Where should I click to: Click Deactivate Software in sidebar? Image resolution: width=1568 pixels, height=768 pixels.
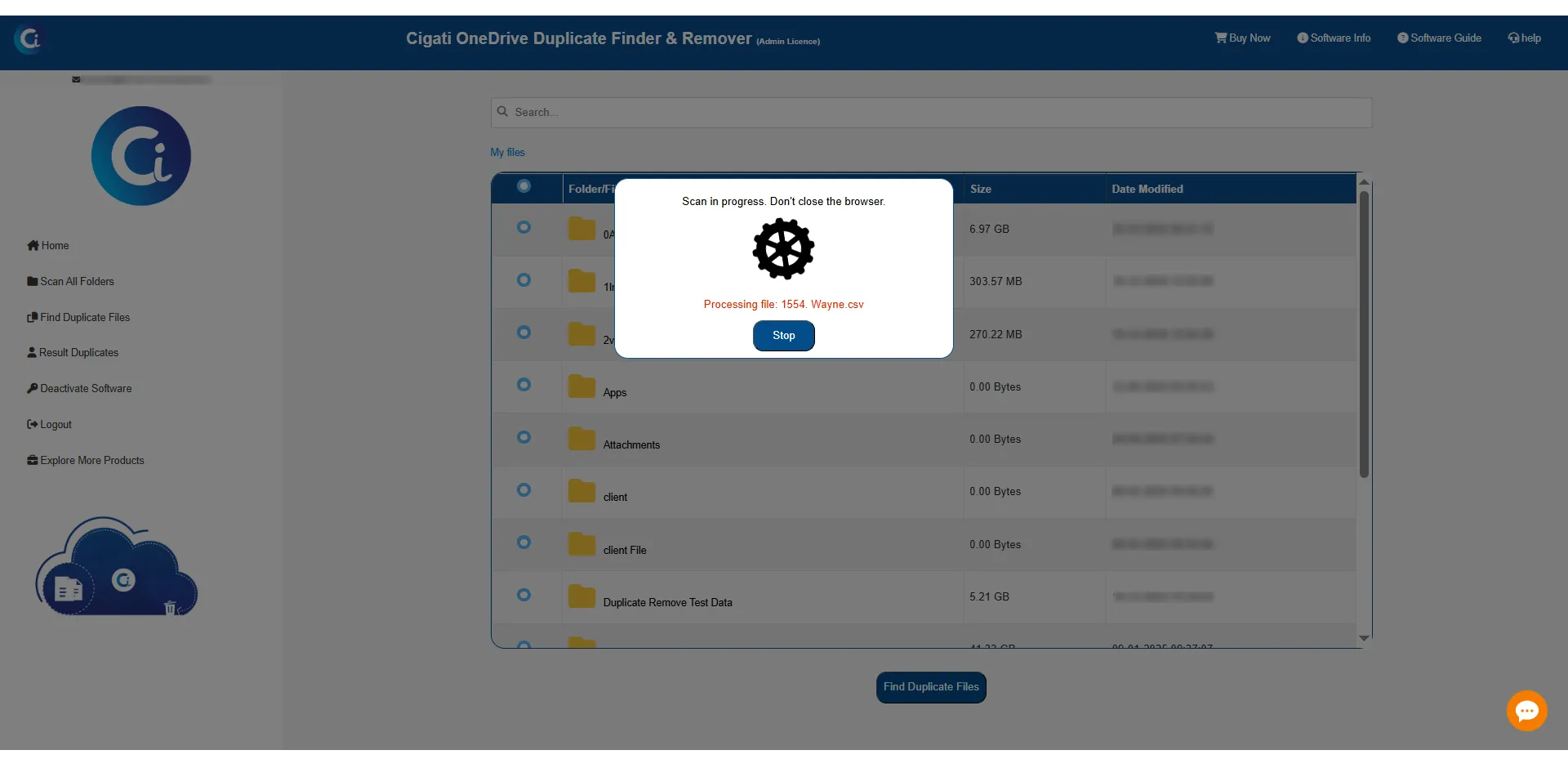(79, 388)
